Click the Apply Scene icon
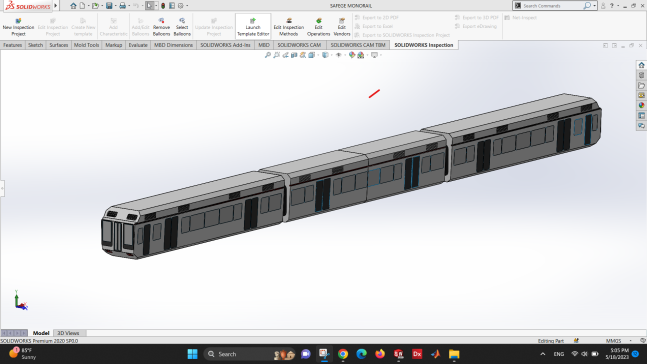This screenshot has height=364, width=647. 361,55
